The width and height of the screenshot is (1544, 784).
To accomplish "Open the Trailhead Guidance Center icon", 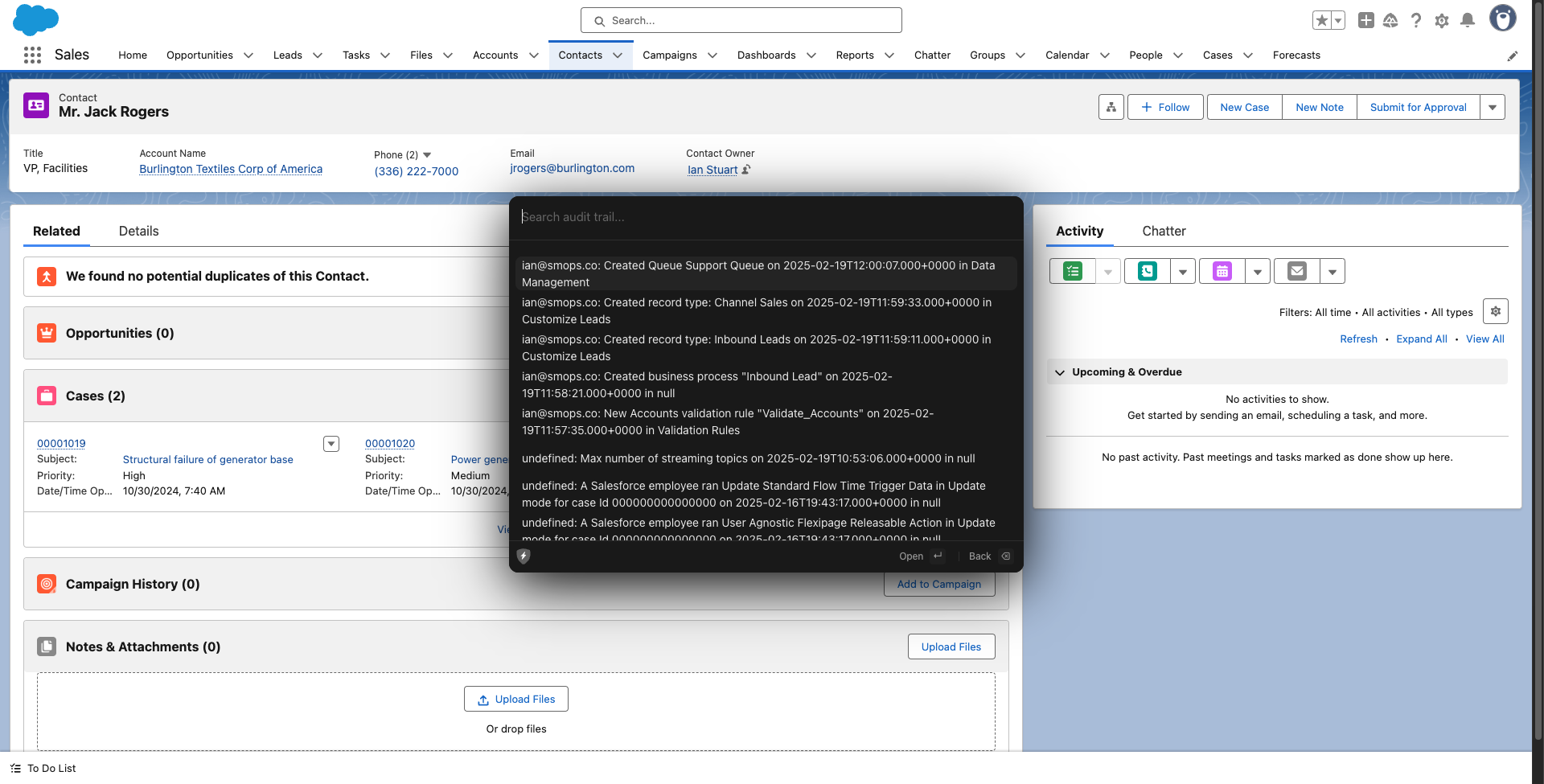I will [x=1390, y=20].
